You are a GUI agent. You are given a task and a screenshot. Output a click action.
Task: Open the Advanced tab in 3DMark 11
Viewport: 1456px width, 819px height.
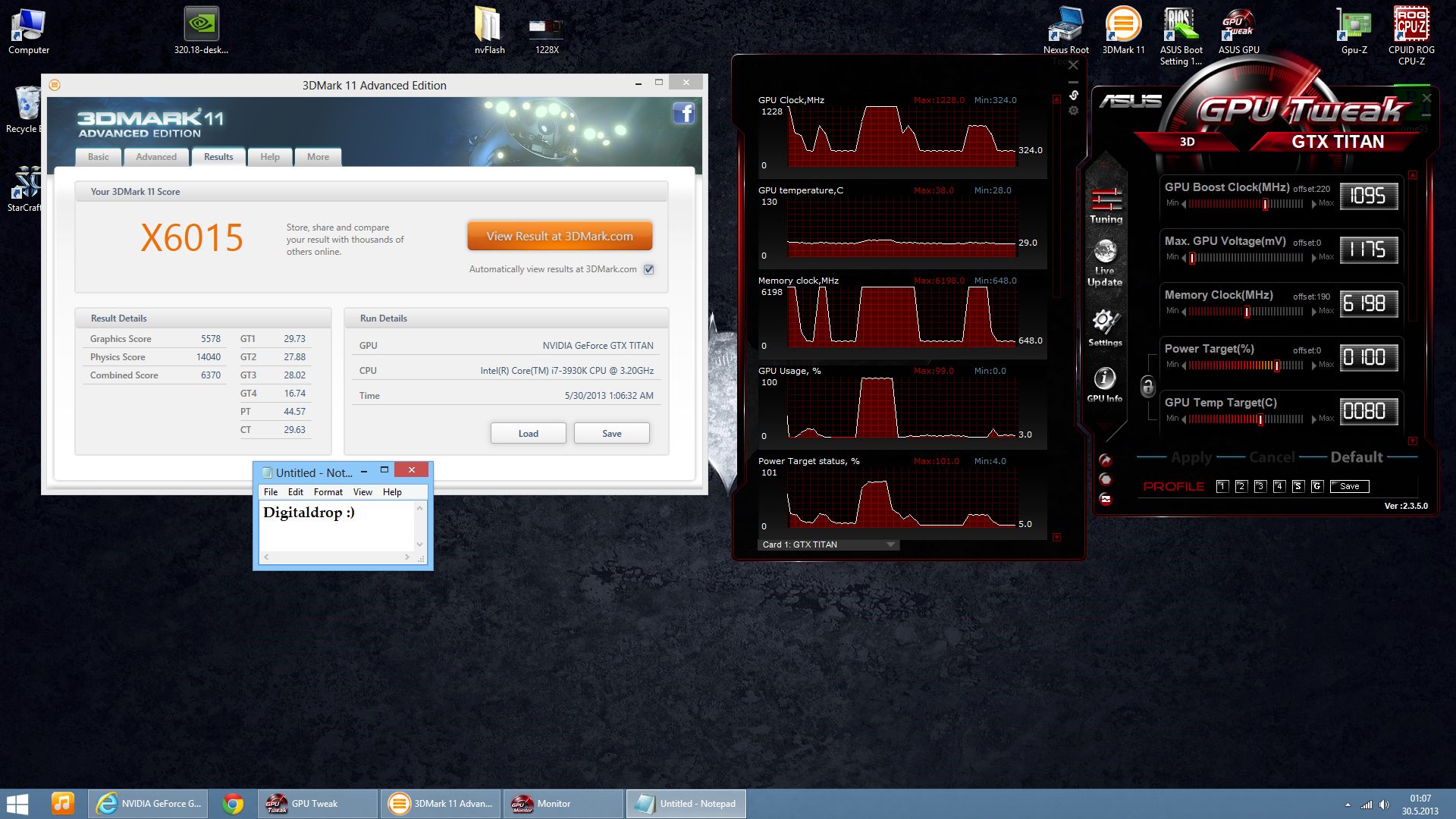point(156,157)
